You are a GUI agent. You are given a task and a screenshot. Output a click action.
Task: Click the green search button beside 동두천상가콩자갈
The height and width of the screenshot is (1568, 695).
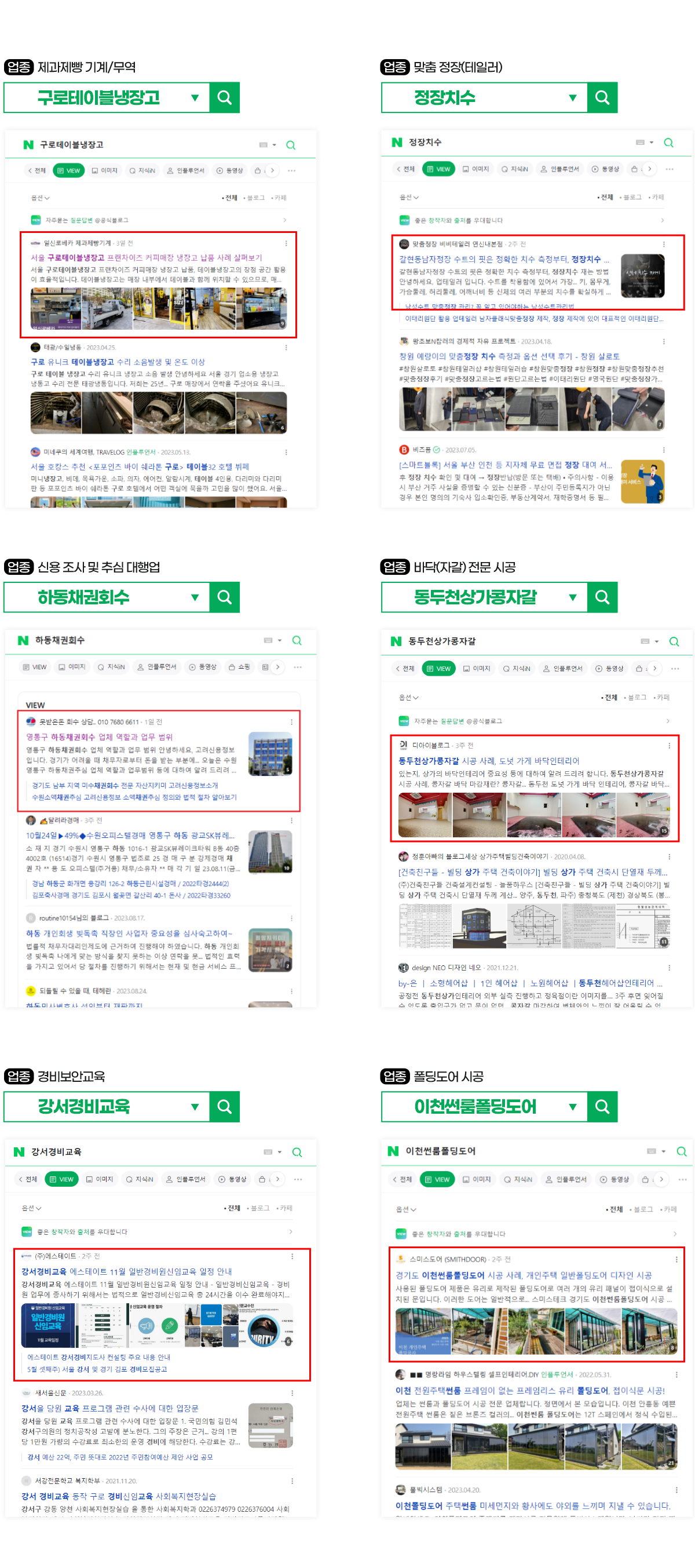tap(602, 597)
